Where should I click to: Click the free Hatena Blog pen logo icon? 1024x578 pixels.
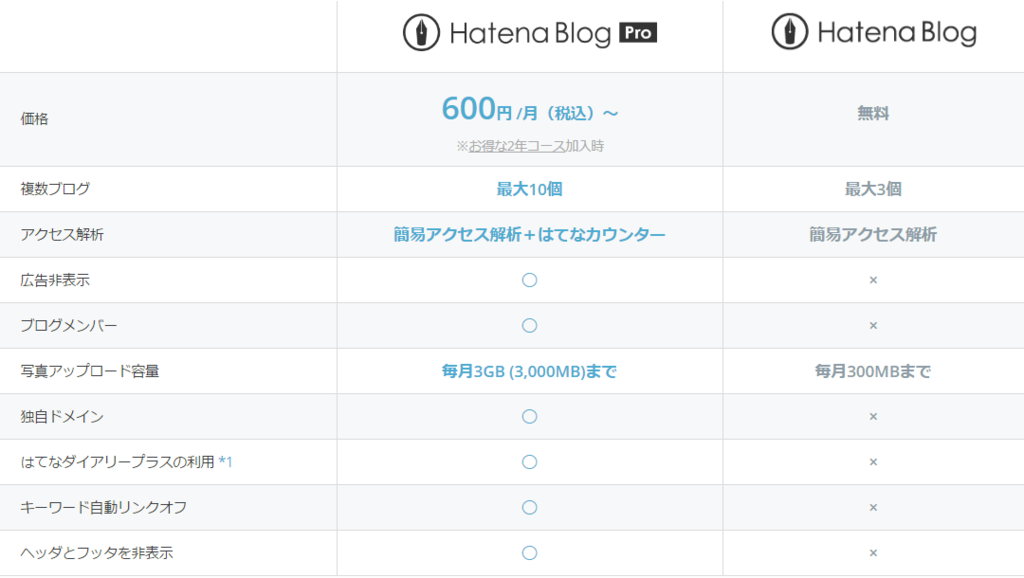790,31
